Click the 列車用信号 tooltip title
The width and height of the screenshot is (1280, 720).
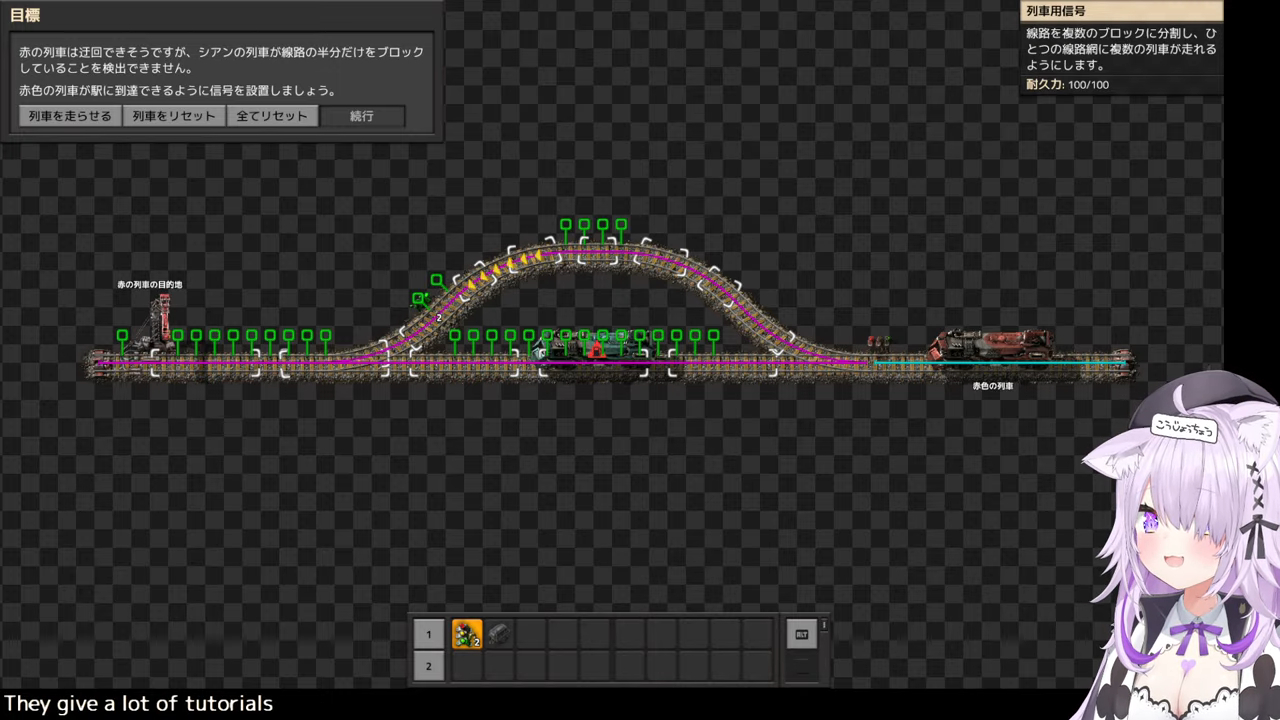(1056, 12)
